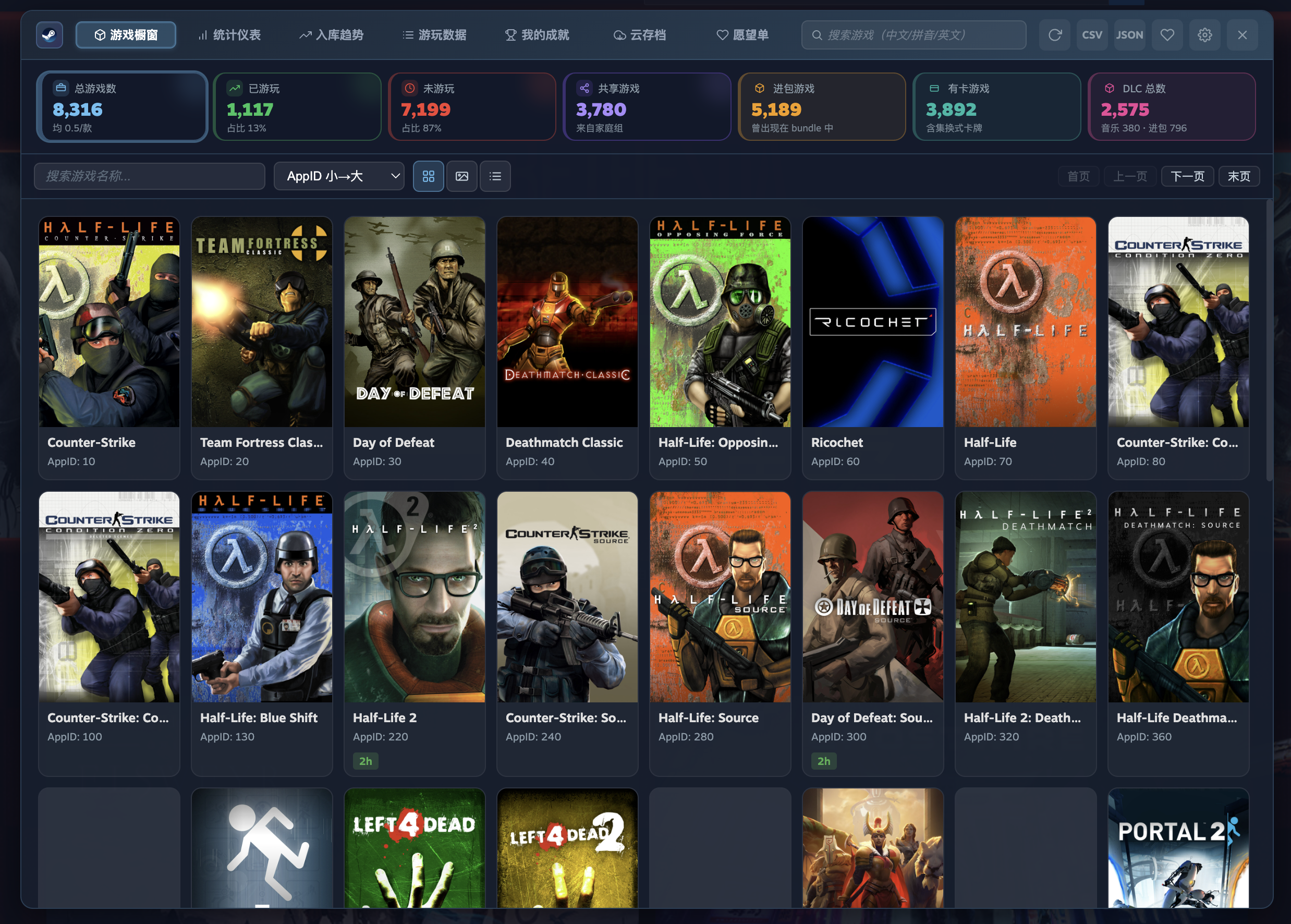The image size is (1291, 924).
Task: Open favorites heart icon button
Action: click(x=1167, y=35)
